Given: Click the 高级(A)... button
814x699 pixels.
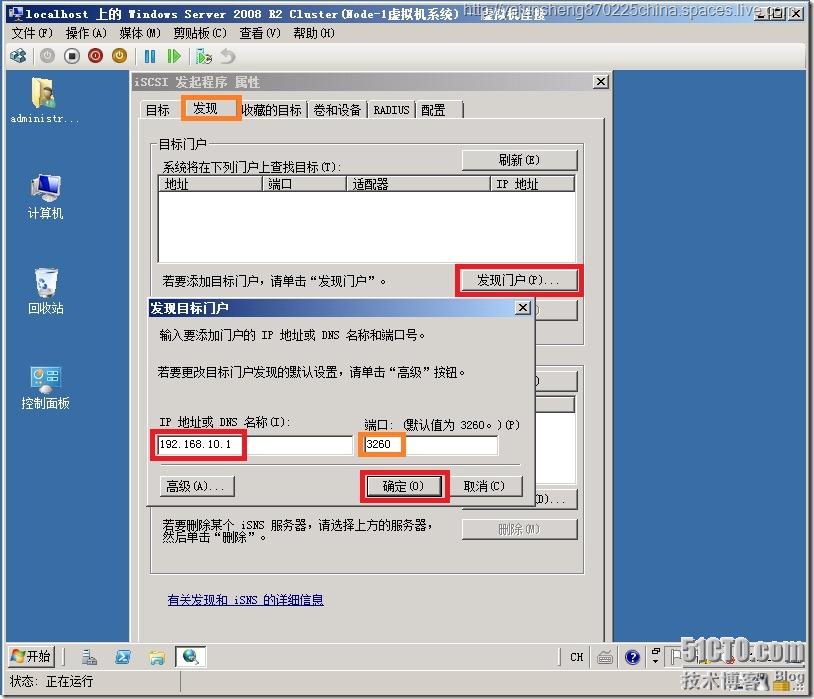Looking at the screenshot, I should (x=197, y=487).
